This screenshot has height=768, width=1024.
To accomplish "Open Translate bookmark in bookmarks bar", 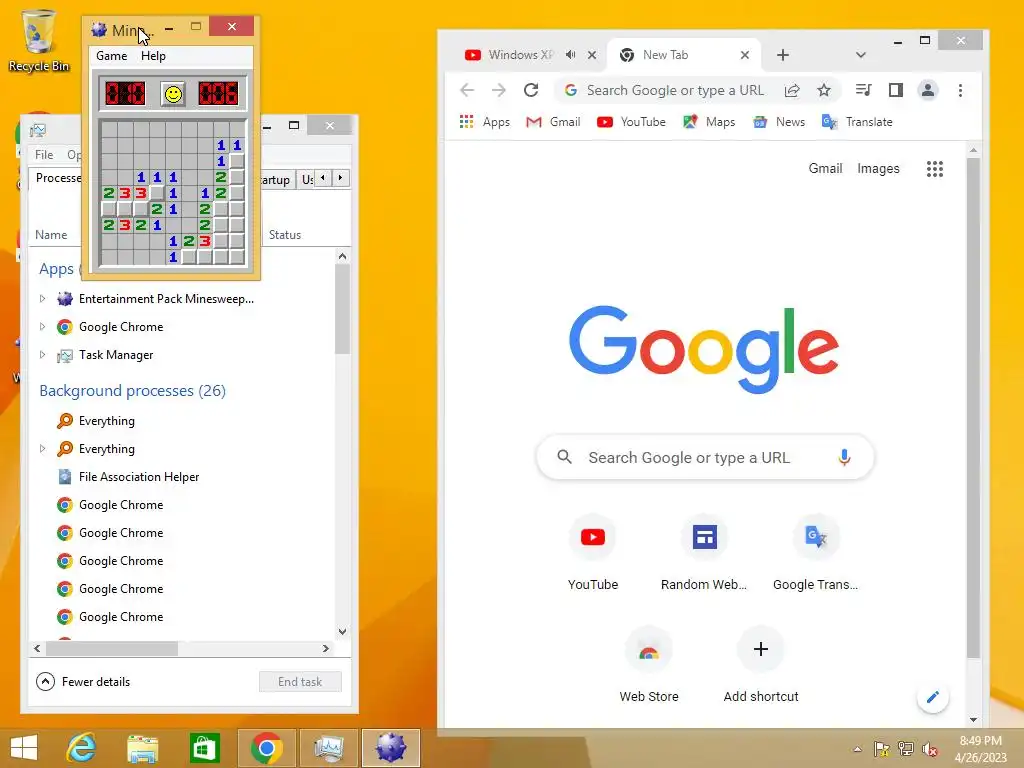I will (x=857, y=121).
